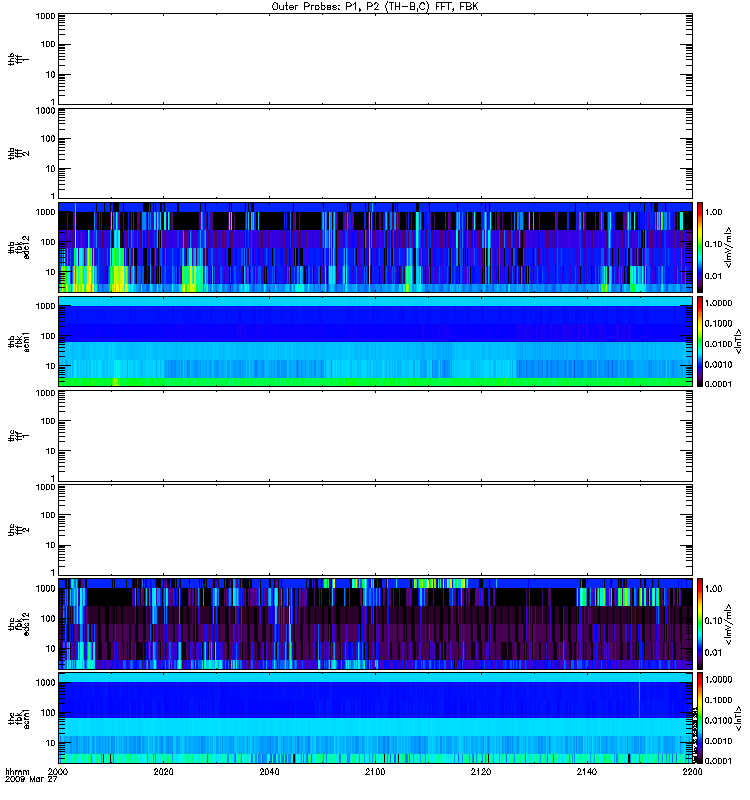Image resolution: width=750 pixels, height=800 pixels.
Task: Click the 10 y-axis tick of thc fff 1
Action: click(x=51, y=451)
